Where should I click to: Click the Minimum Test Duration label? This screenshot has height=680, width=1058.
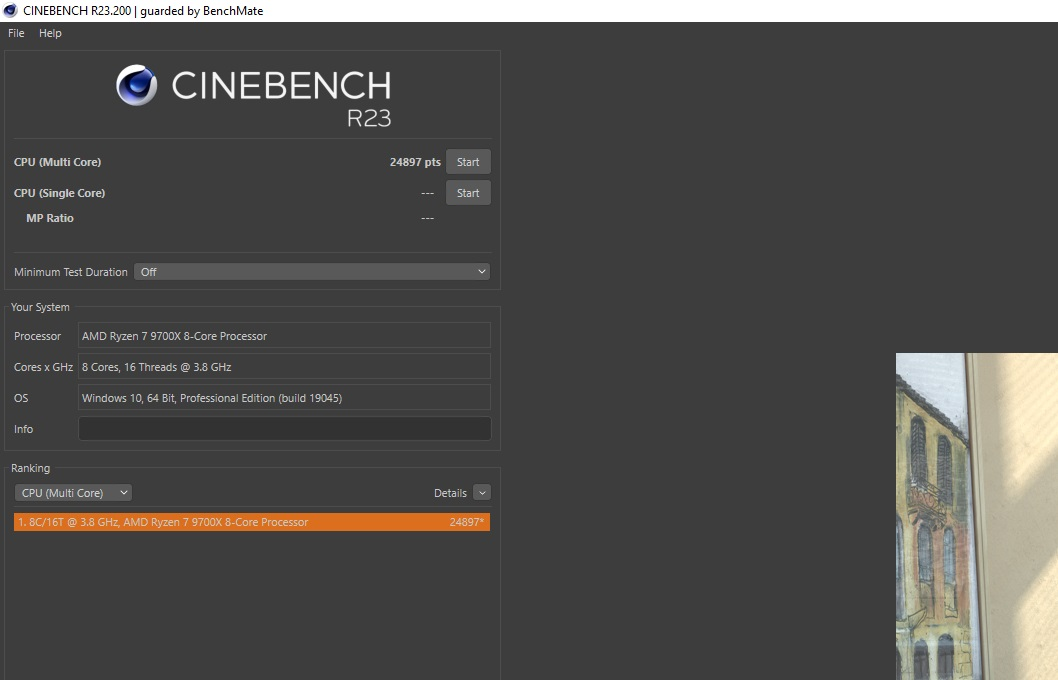tap(71, 272)
